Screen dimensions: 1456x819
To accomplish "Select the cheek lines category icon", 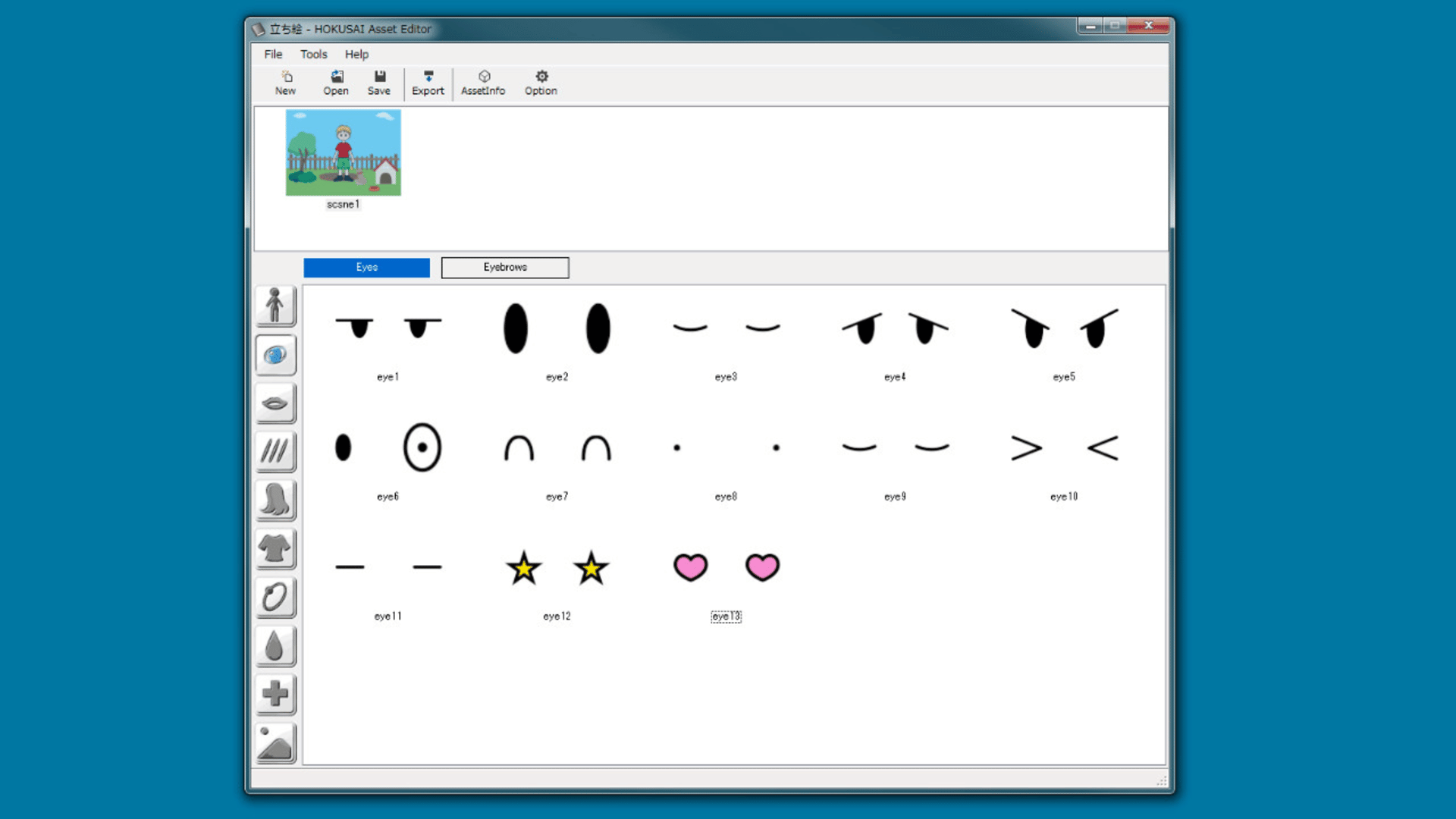I will (x=275, y=451).
